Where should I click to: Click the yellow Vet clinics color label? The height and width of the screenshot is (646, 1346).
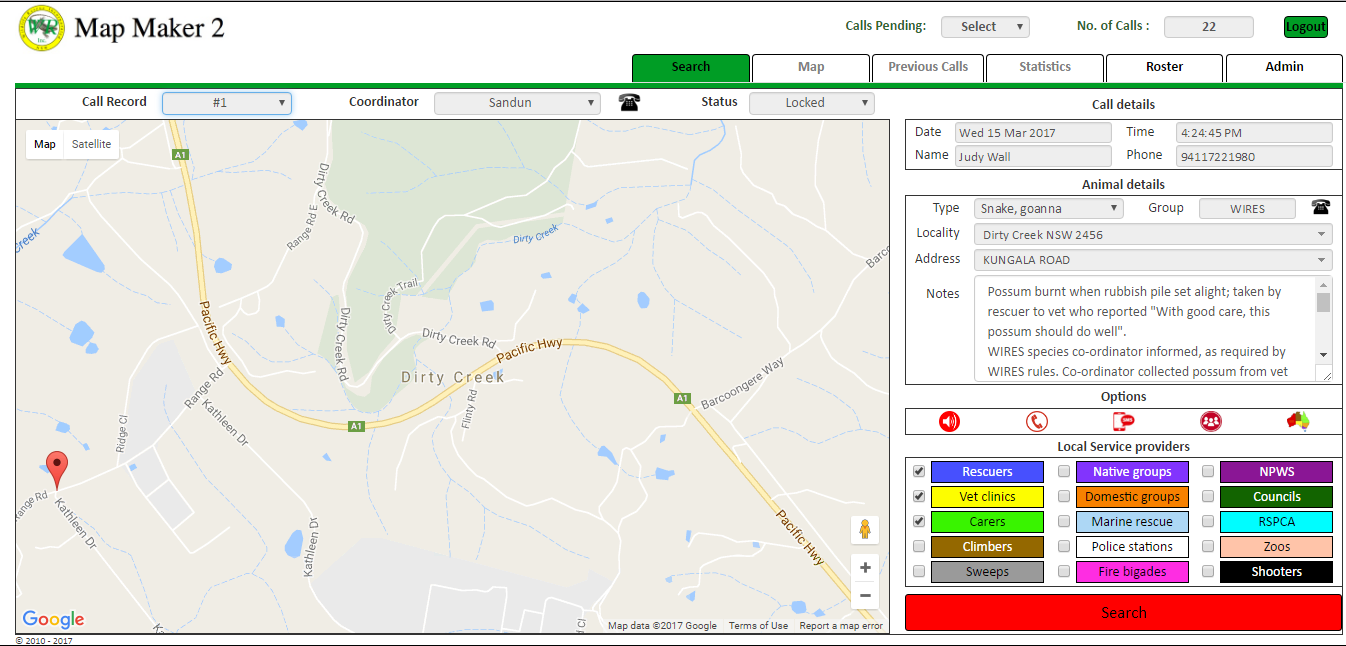point(987,497)
